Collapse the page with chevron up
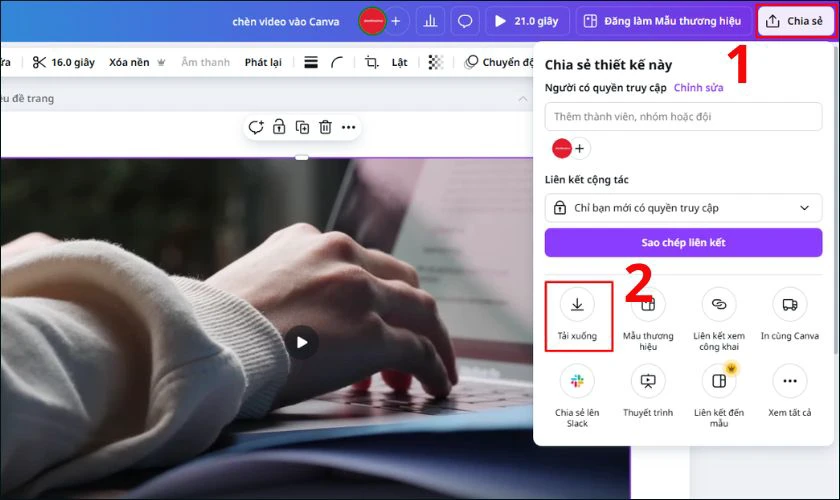Image resolution: width=840 pixels, height=500 pixels. point(523,99)
